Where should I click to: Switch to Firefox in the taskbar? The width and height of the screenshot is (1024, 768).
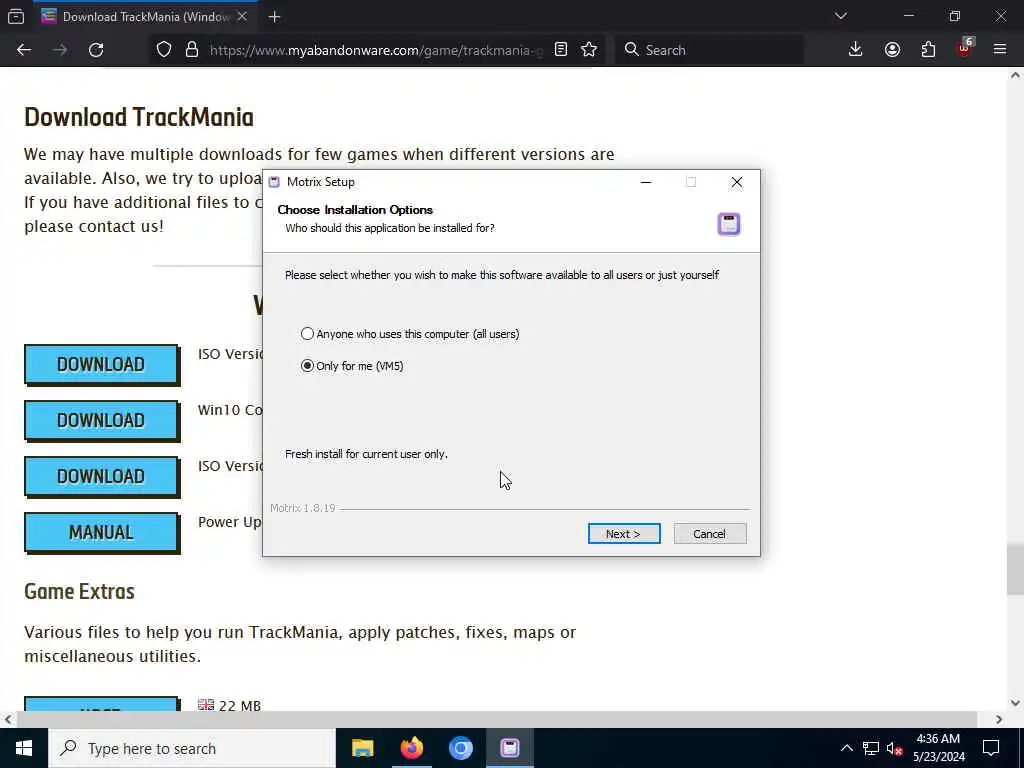[411, 748]
